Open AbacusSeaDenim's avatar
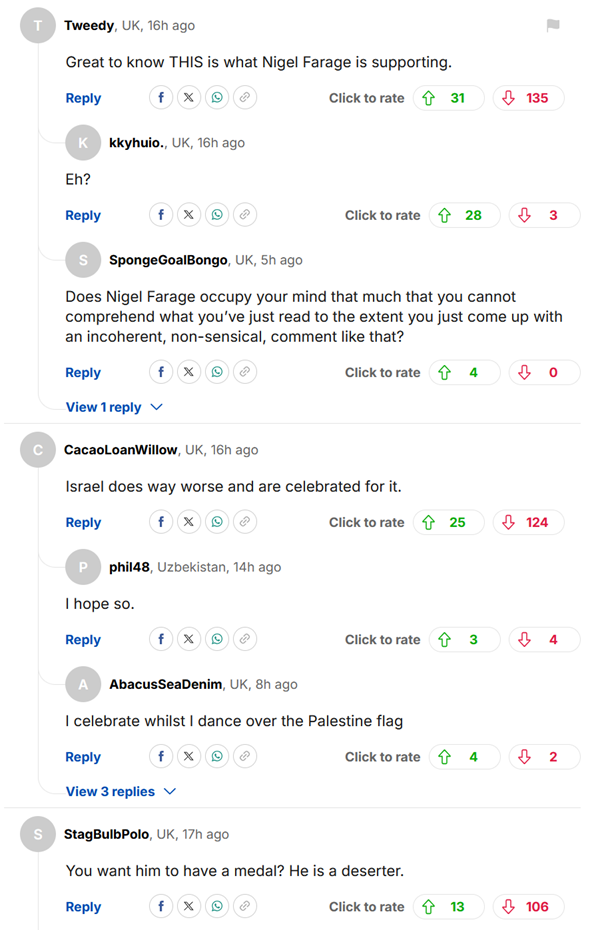 pyautogui.click(x=83, y=684)
